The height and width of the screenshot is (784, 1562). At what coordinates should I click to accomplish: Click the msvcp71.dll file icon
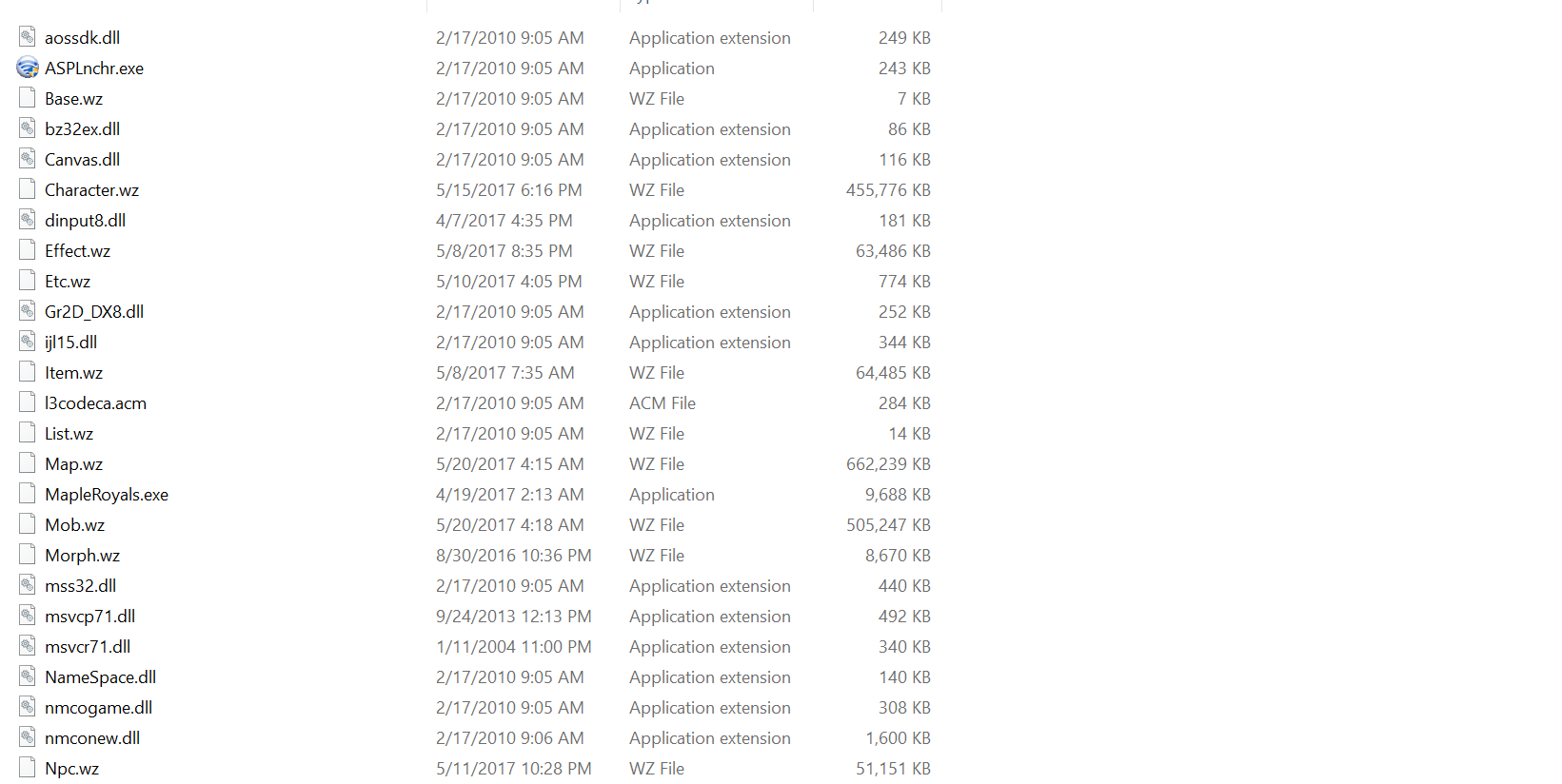[28, 616]
